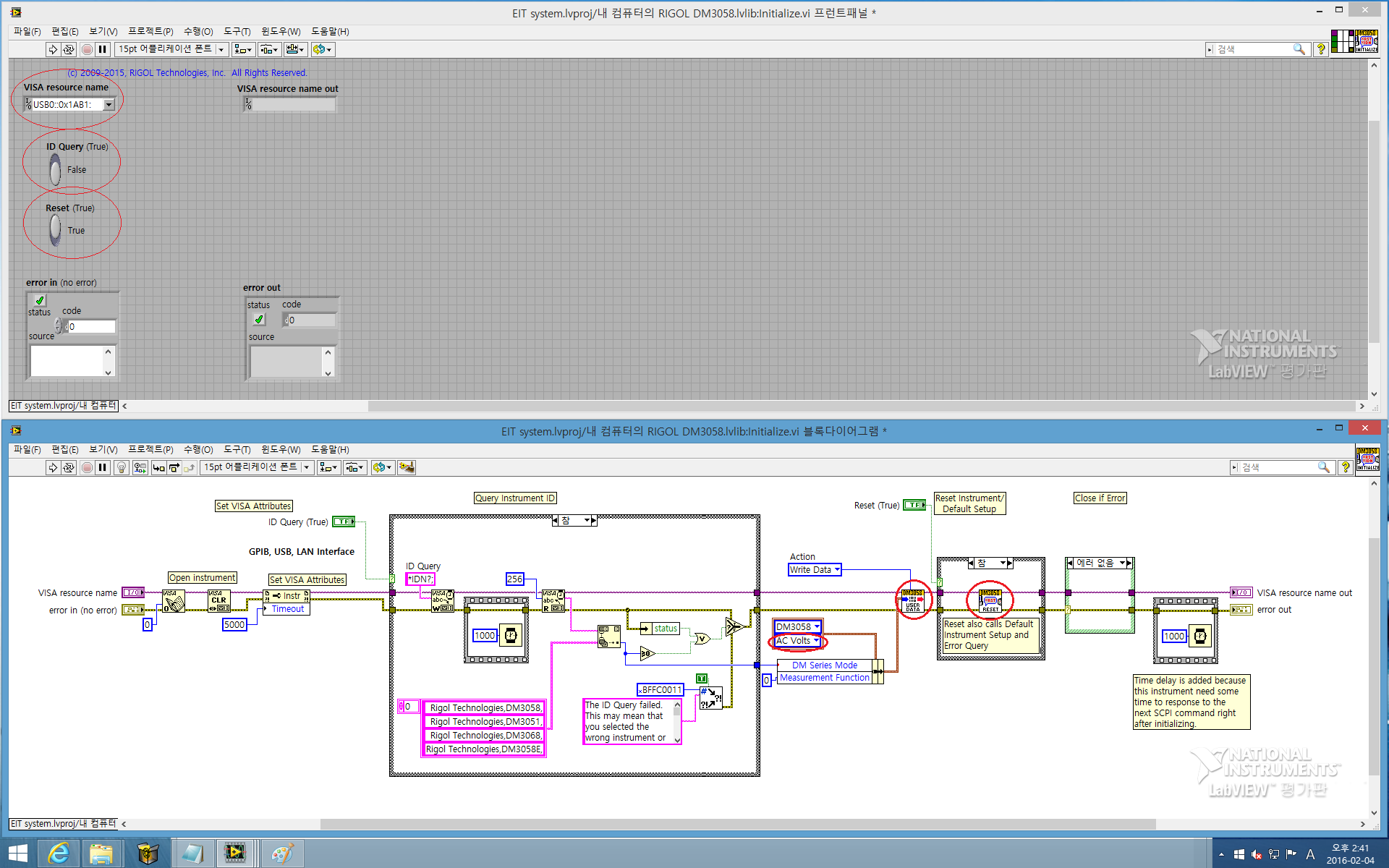Open Align Objects menu in front panel toolbar

tap(243, 49)
